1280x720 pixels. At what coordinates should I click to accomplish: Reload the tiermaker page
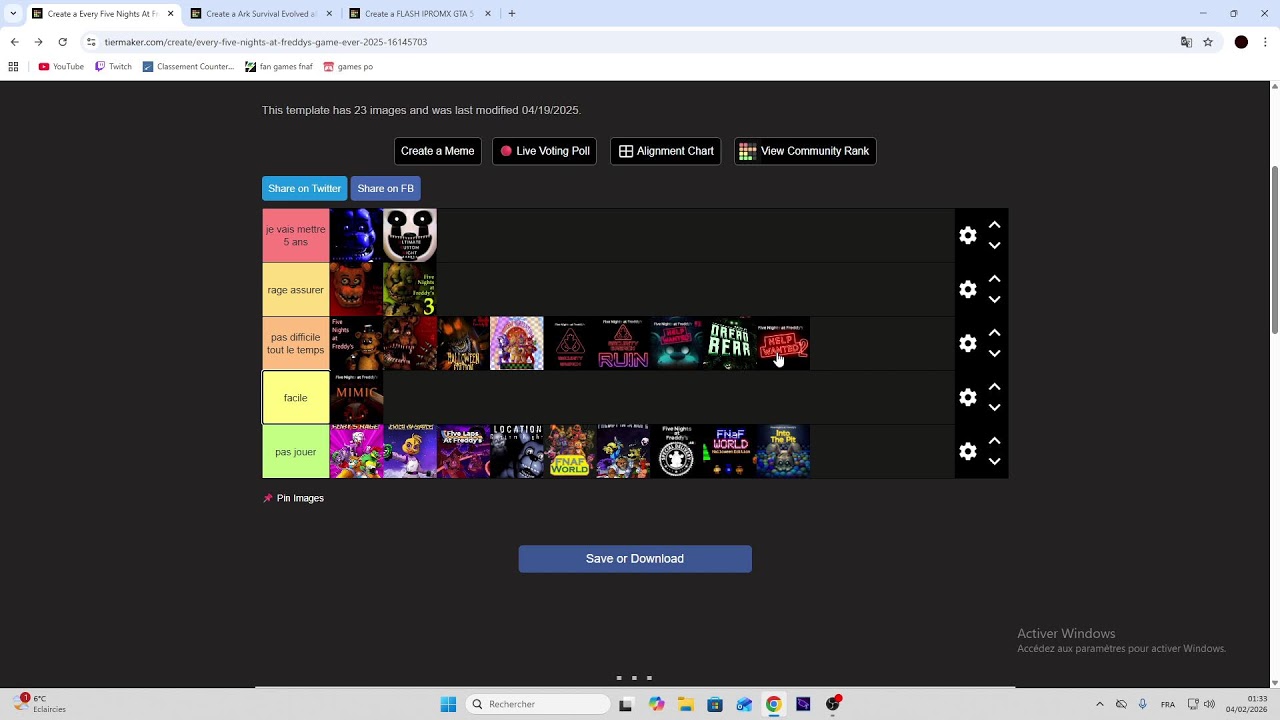[62, 42]
